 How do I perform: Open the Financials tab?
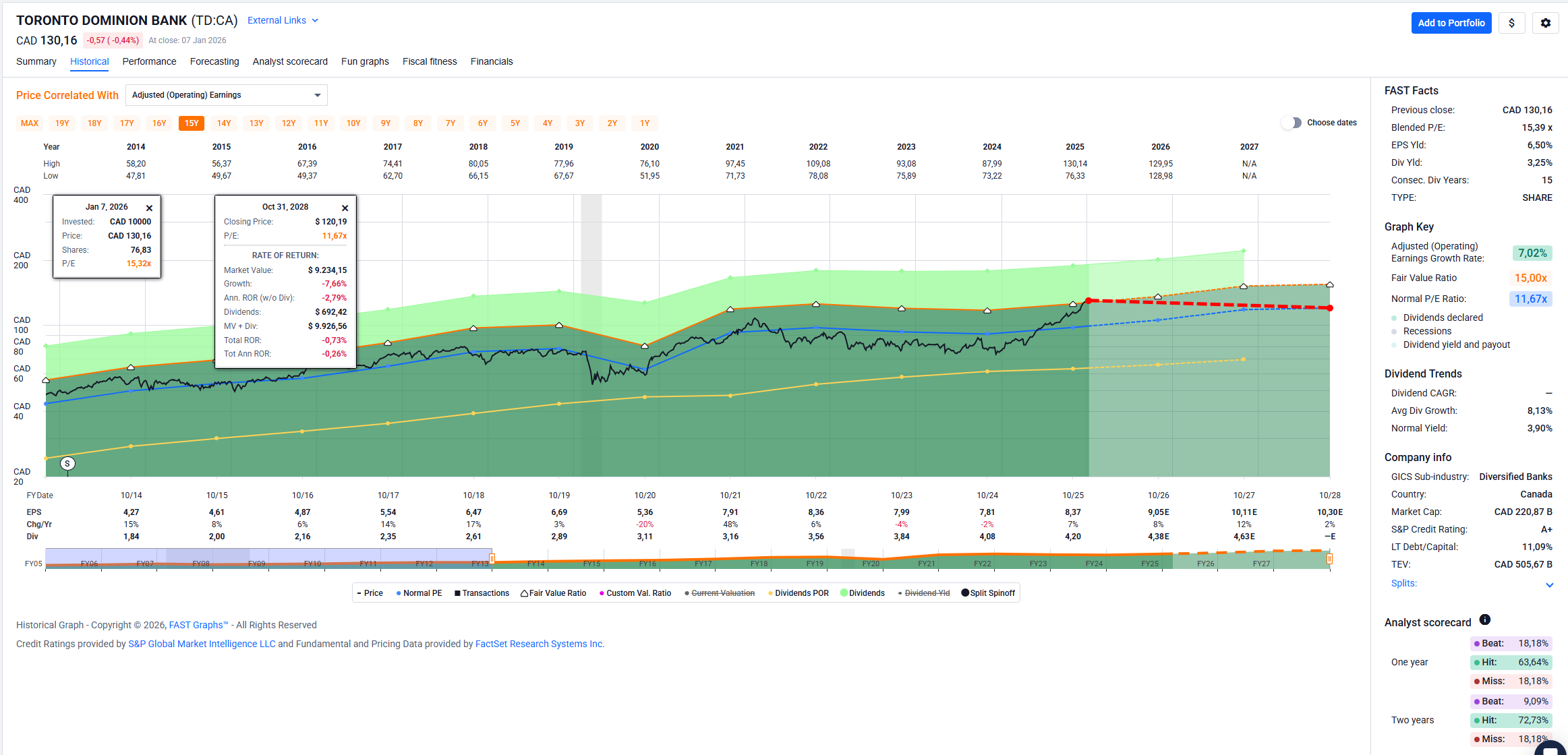tap(491, 61)
